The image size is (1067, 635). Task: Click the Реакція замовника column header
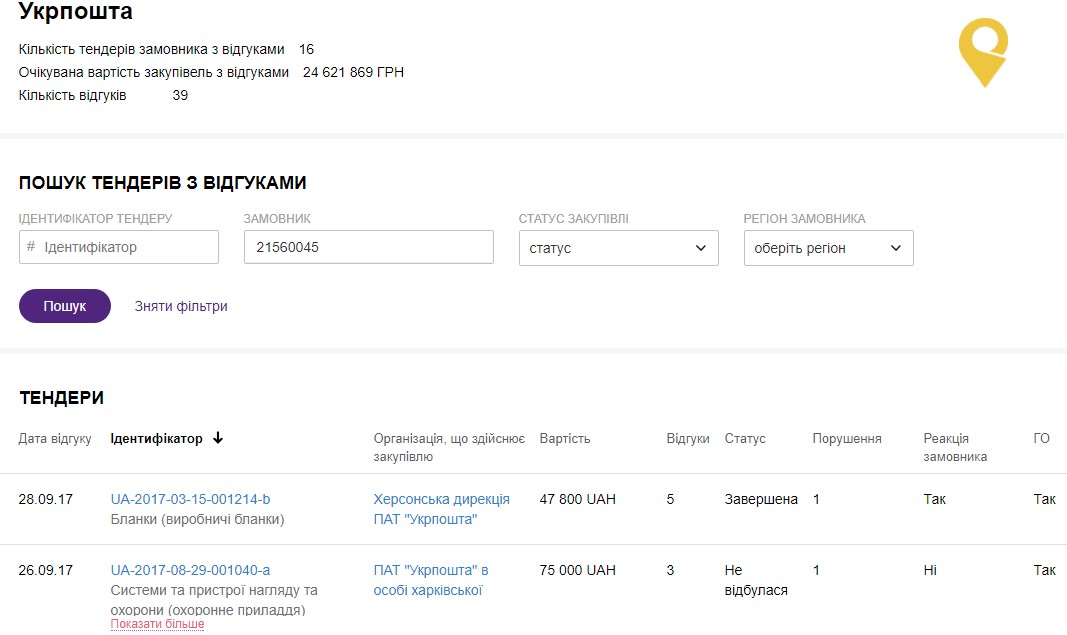[x=955, y=447]
